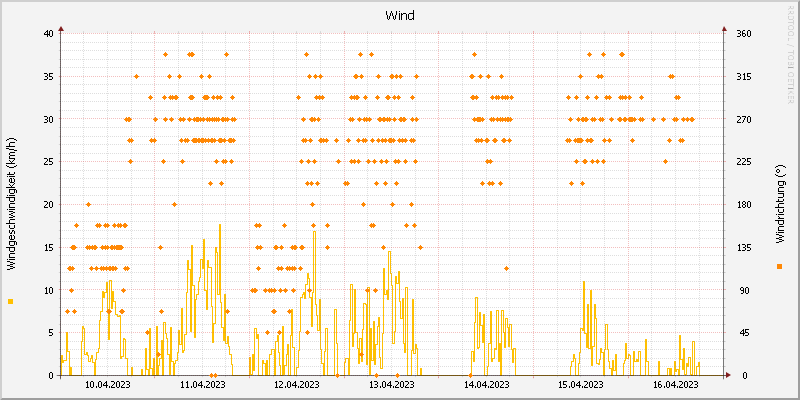Click the orange wind direction legend square
The width and height of the screenshot is (800, 400).
779,266
